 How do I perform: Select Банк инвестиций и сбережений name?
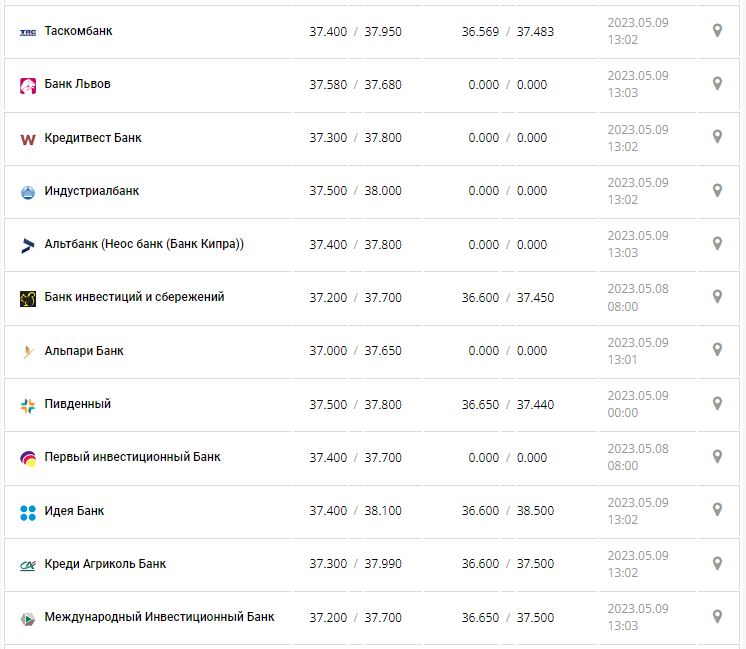click(x=134, y=297)
